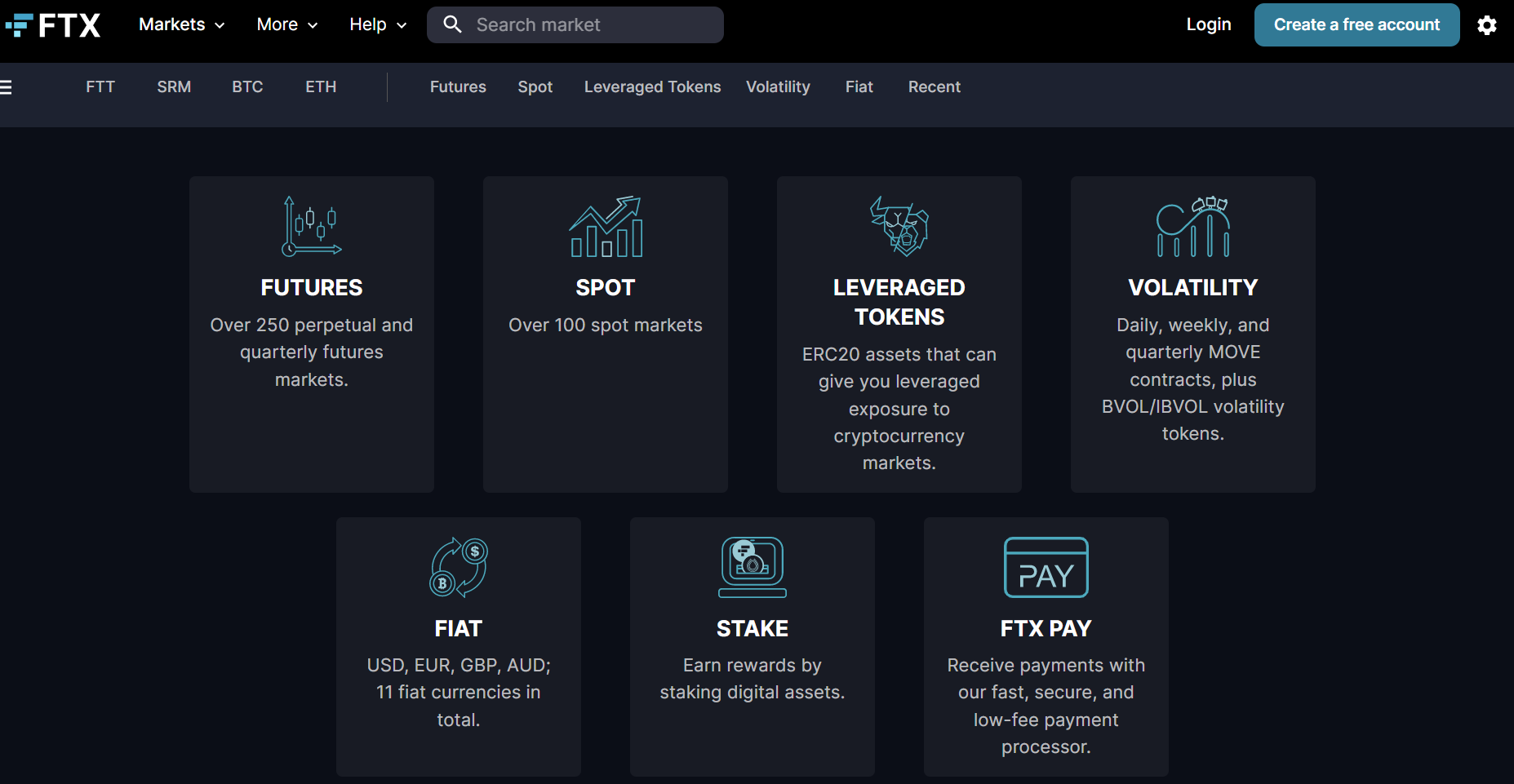The image size is (1514, 784).
Task: Click the Stake laptop icon
Action: click(x=752, y=567)
